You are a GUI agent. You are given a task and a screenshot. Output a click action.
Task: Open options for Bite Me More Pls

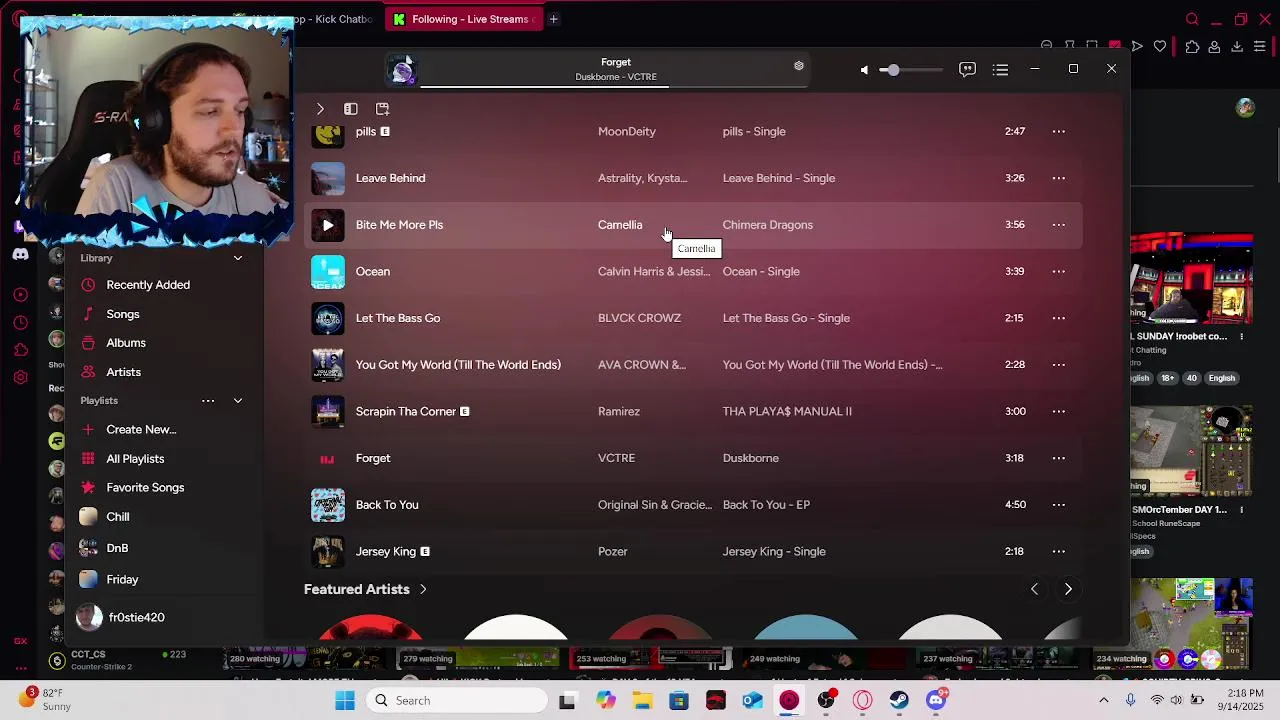click(x=1058, y=225)
